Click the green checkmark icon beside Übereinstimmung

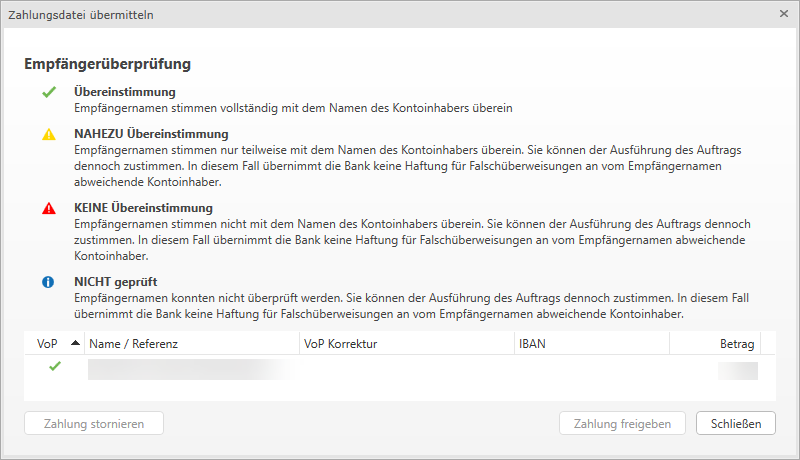48,92
